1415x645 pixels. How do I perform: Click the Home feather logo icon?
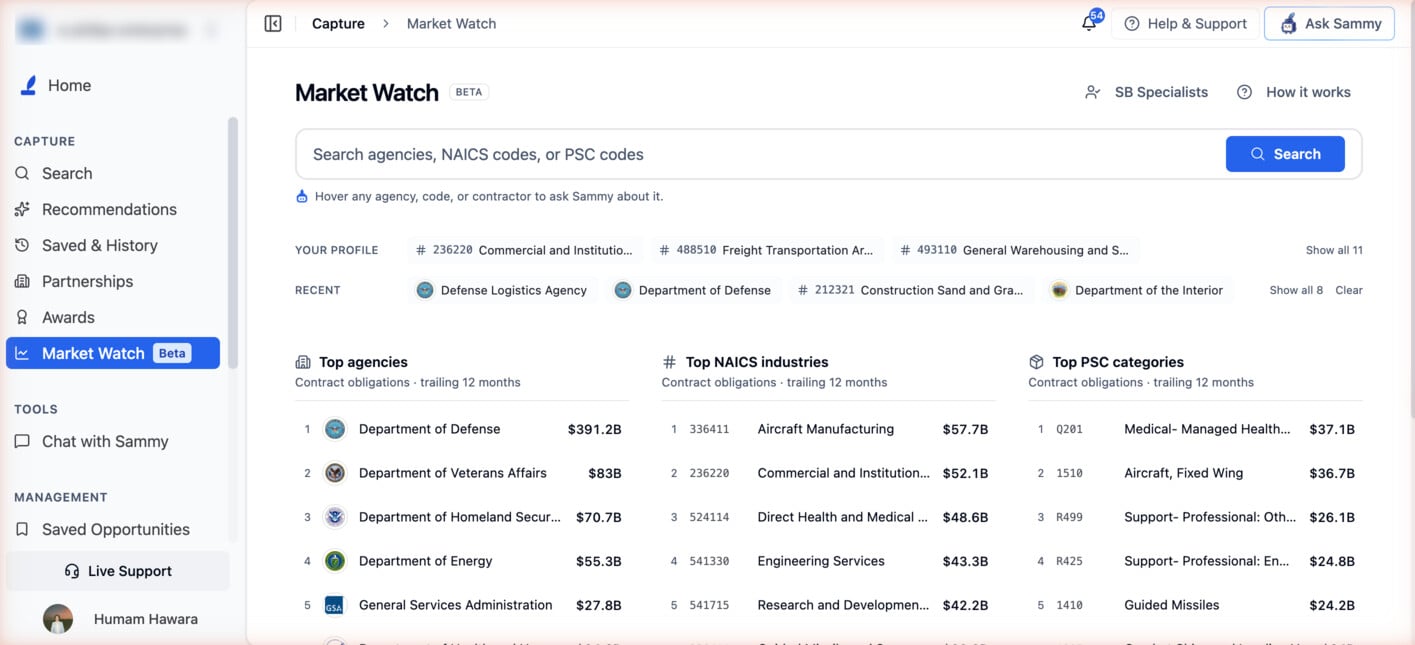pyautogui.click(x=28, y=85)
